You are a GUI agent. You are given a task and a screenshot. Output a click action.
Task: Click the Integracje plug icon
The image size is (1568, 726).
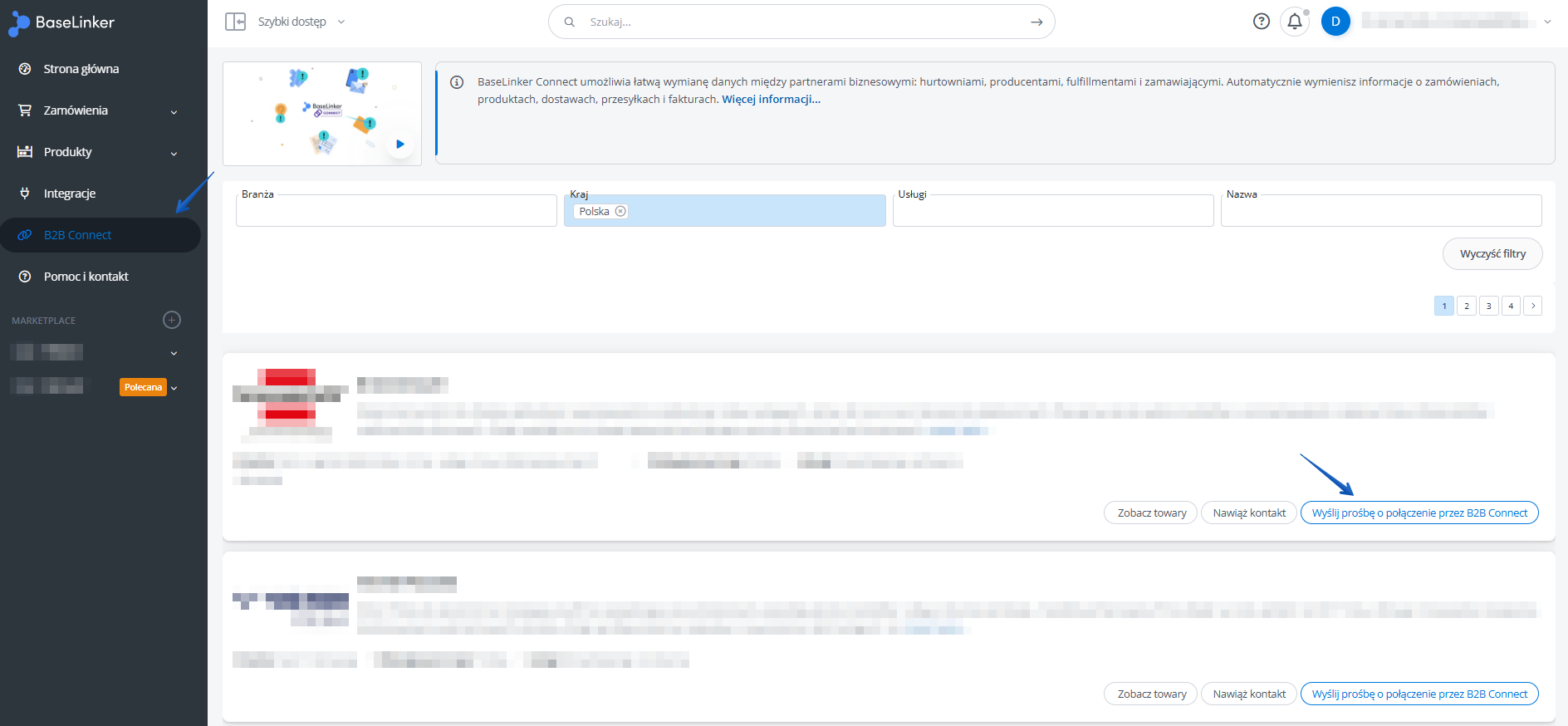tap(25, 194)
